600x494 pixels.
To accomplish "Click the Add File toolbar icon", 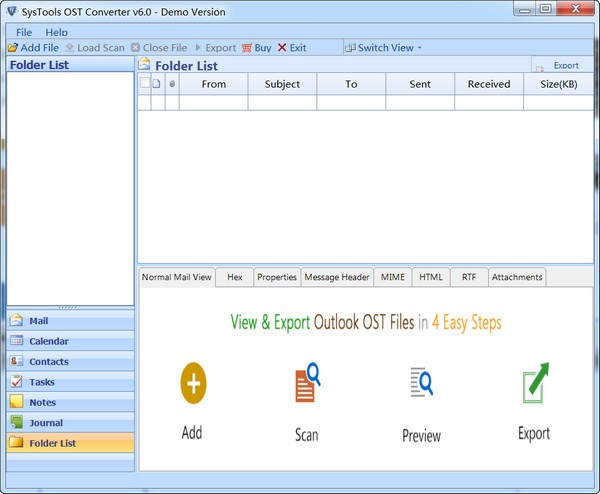I will [x=13, y=48].
